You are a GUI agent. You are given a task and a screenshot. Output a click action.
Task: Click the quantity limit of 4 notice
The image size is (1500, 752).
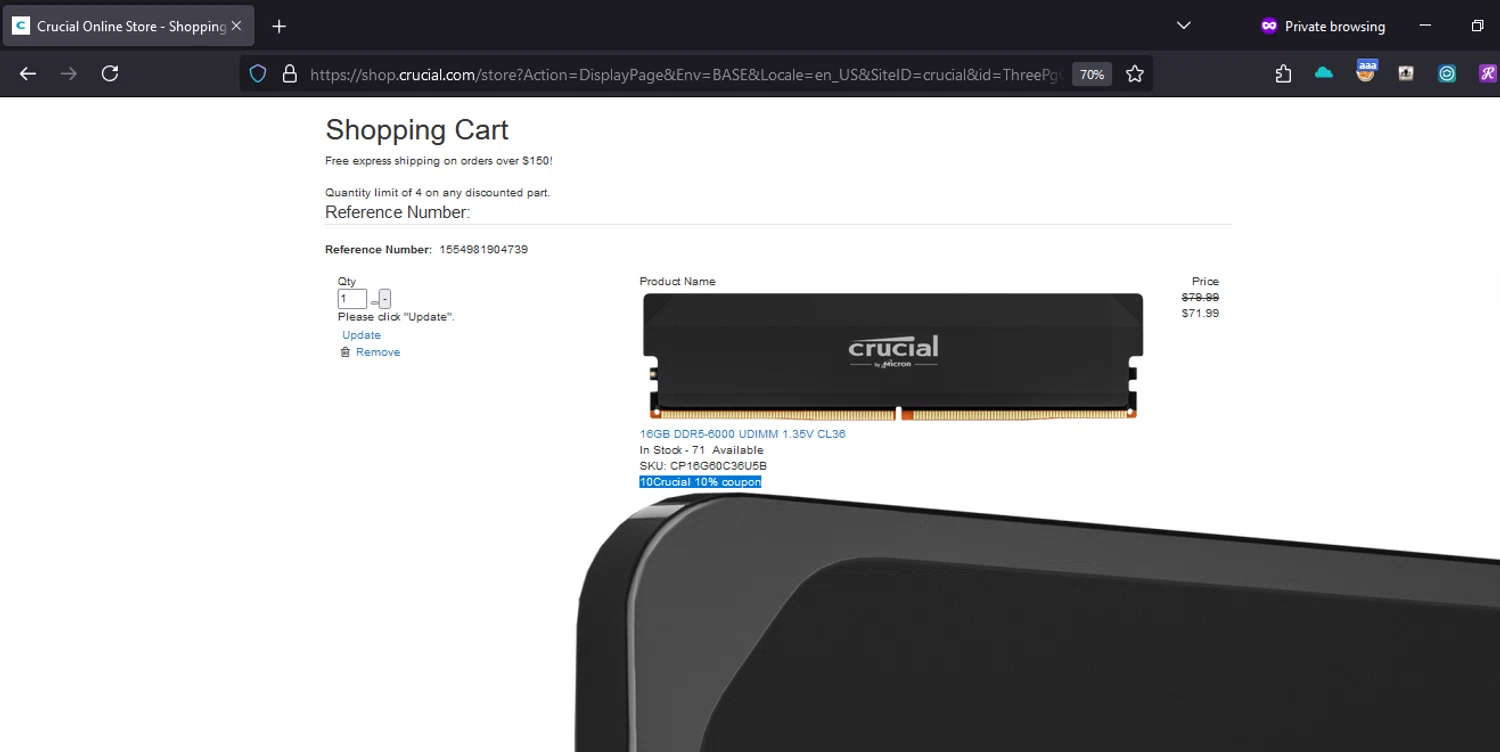coord(437,192)
